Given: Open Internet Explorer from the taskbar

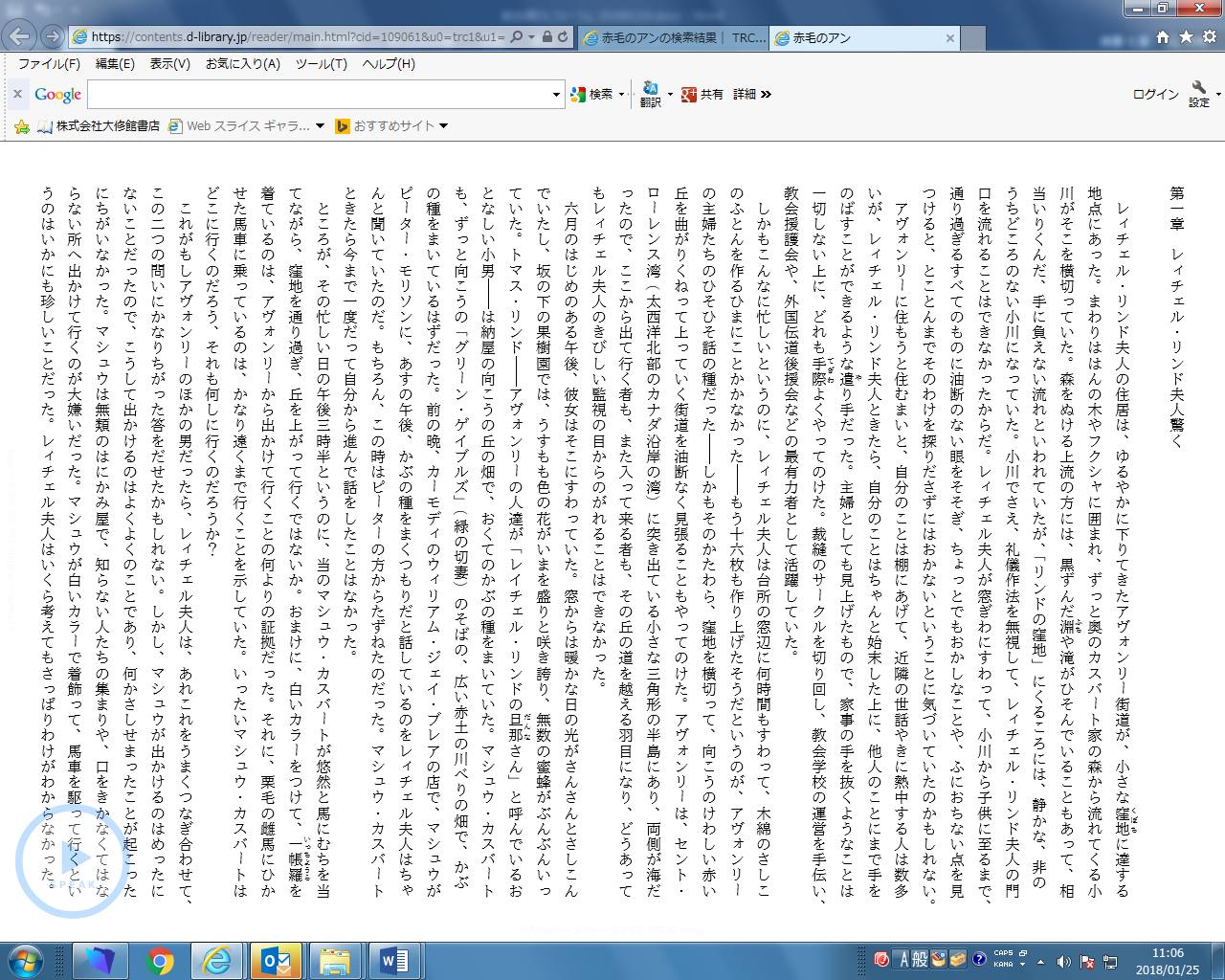Looking at the screenshot, I should (x=218, y=961).
